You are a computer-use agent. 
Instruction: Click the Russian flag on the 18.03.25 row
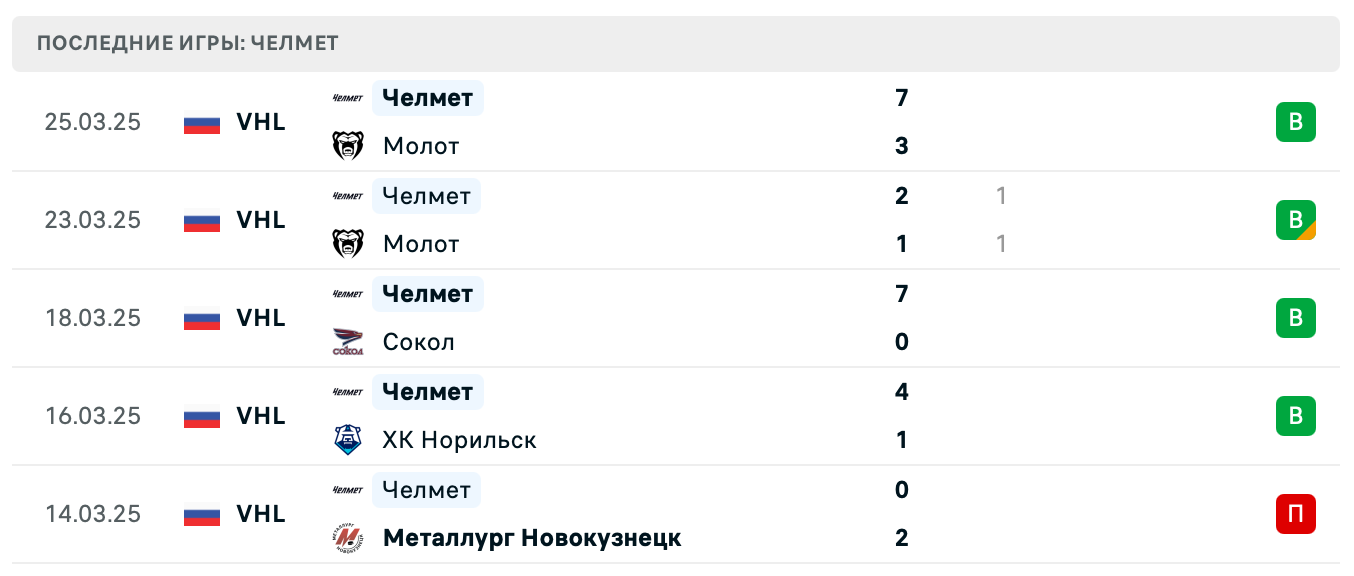click(201, 318)
